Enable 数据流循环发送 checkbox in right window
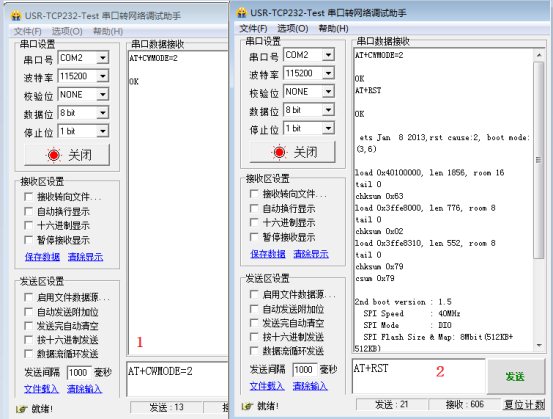The image size is (553, 419). point(254,351)
